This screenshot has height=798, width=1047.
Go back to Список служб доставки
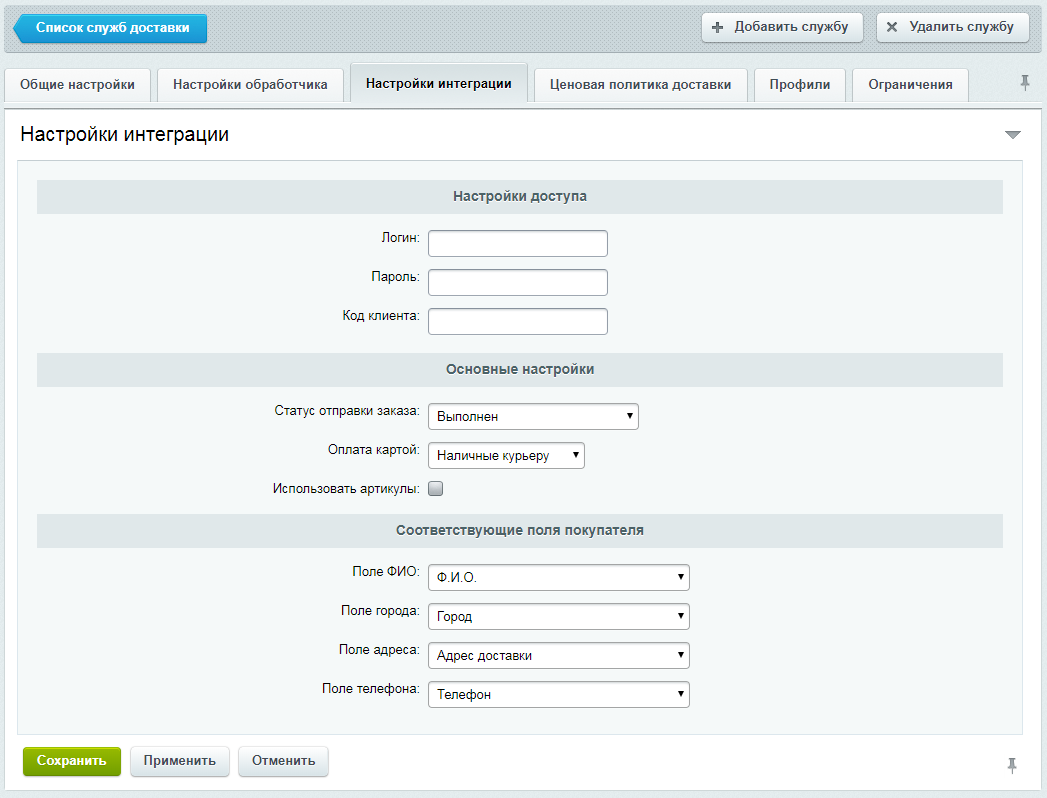tap(111, 28)
